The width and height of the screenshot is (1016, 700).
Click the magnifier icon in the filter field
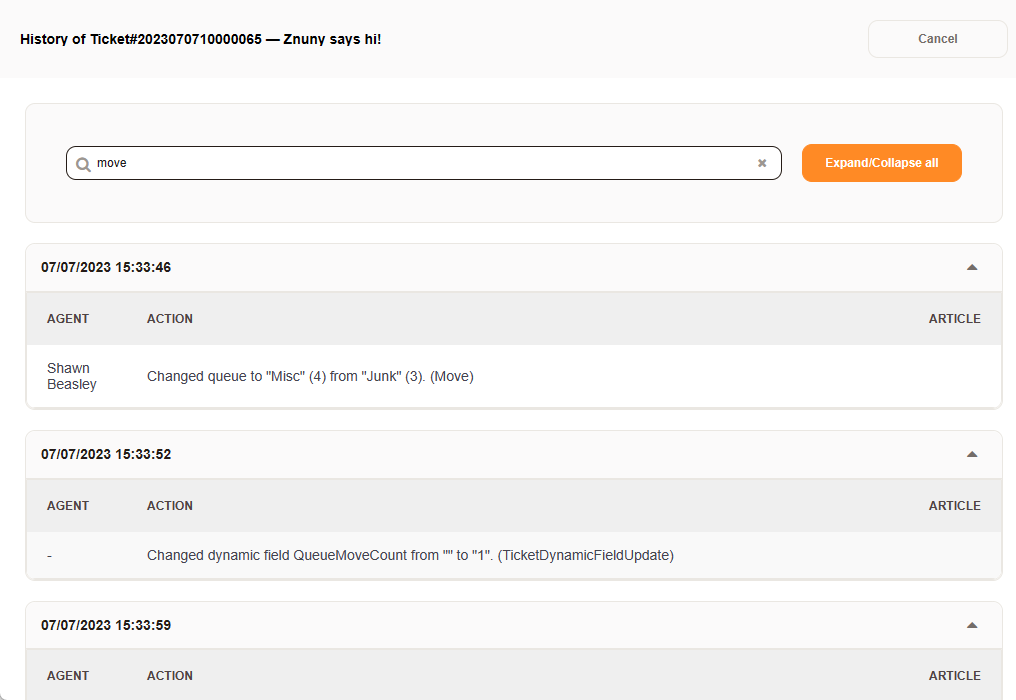84,164
